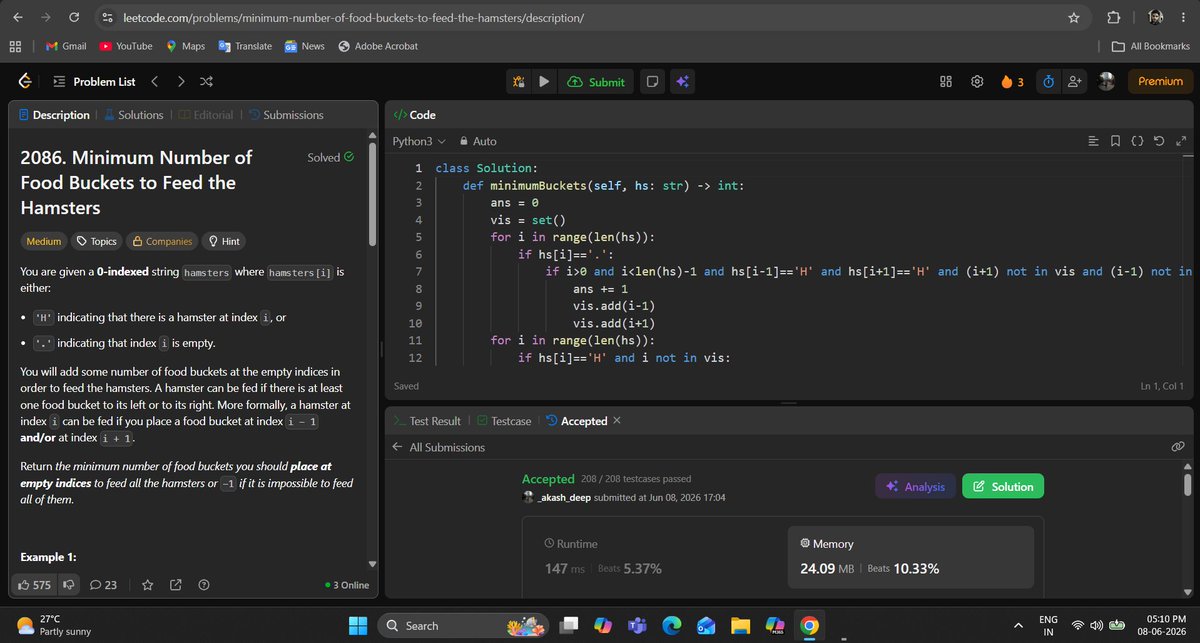Reset code to default icon

click(x=1158, y=142)
